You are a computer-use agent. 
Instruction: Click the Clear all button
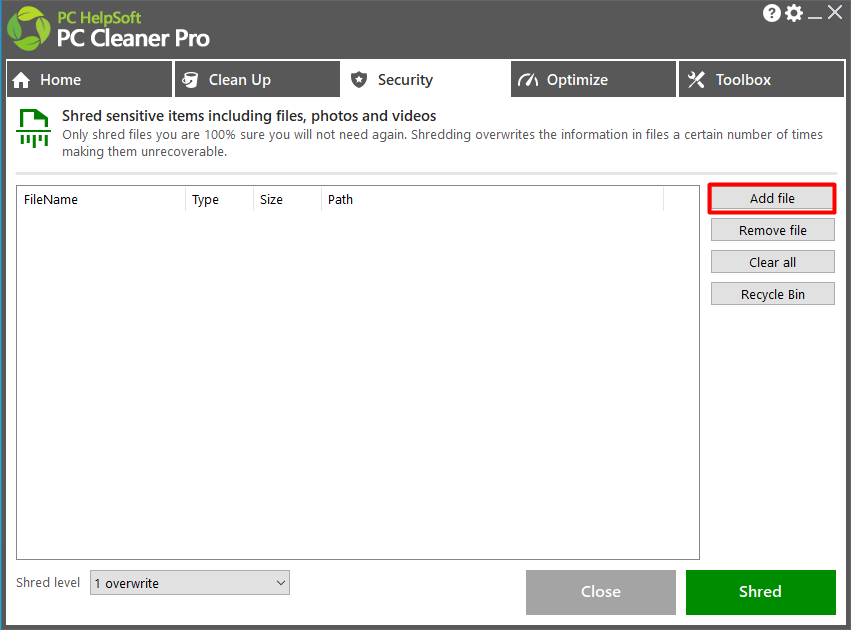pyautogui.click(x=773, y=262)
